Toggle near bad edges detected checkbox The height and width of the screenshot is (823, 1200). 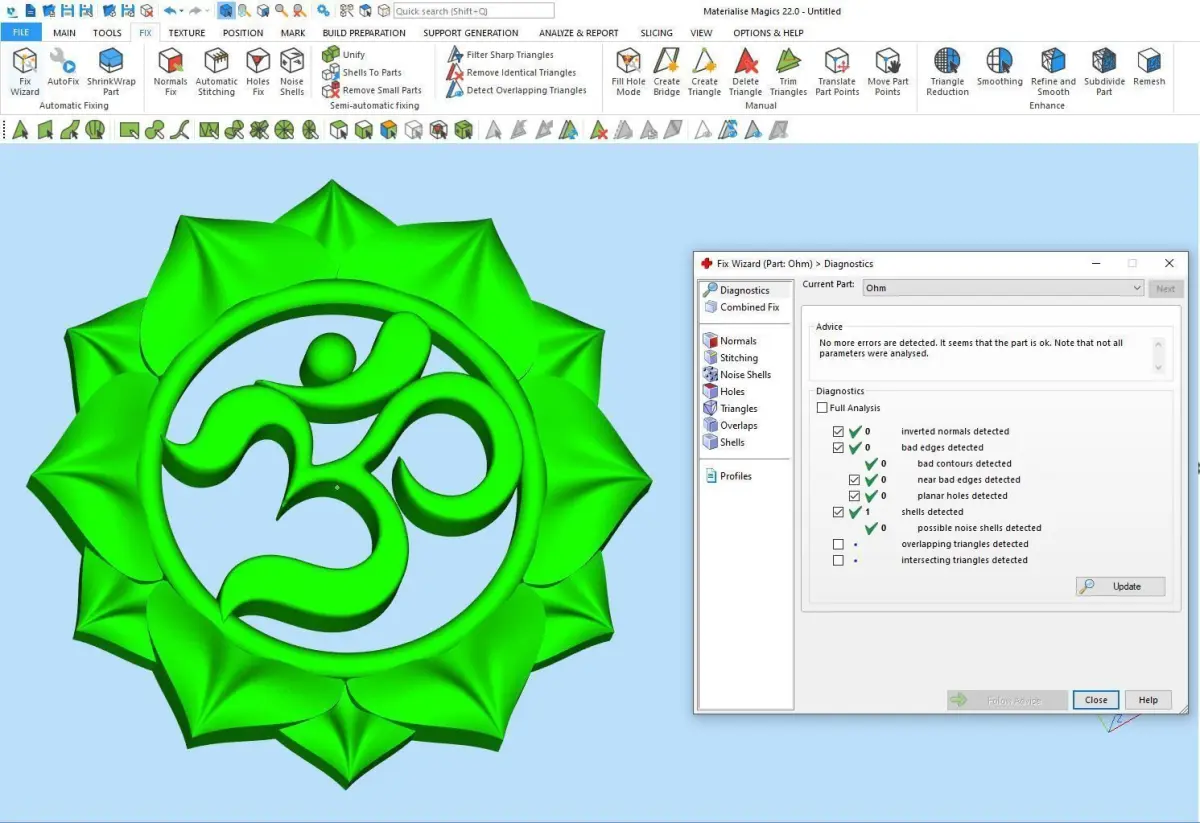click(x=854, y=480)
